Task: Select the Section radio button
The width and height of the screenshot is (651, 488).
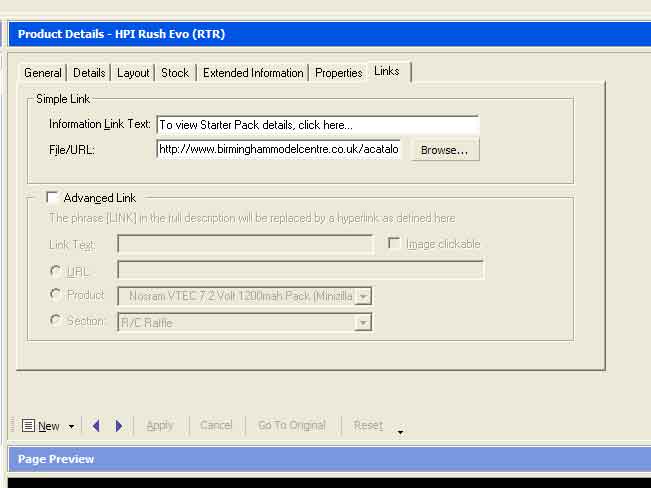Action: click(55, 321)
